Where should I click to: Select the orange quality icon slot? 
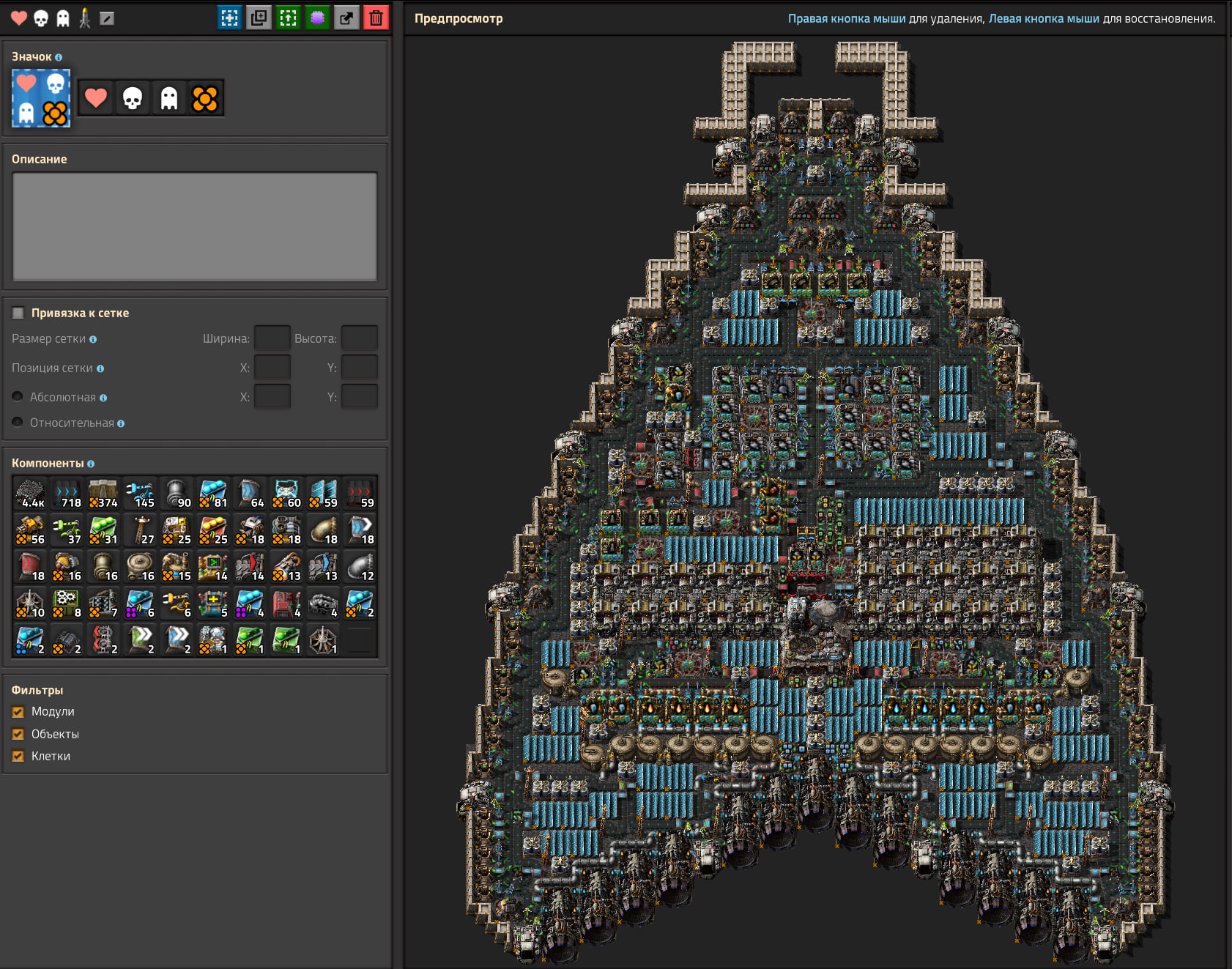point(205,98)
